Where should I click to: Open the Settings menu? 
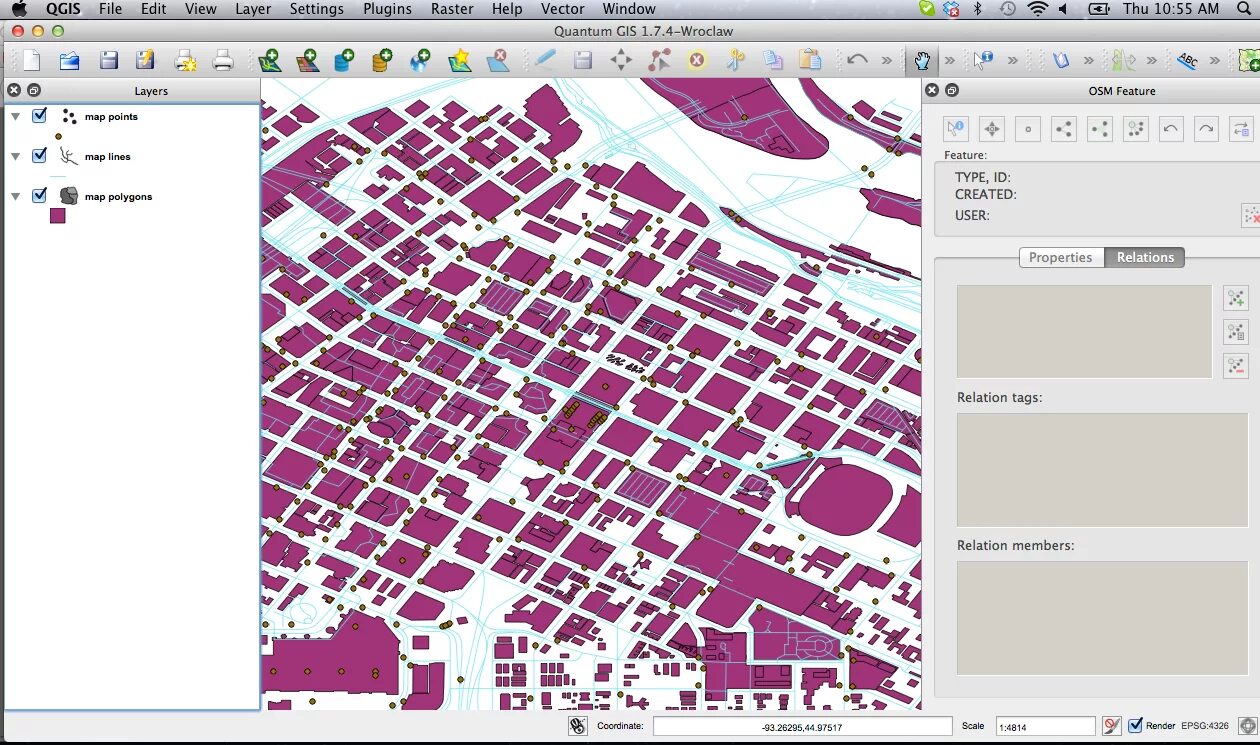316,9
